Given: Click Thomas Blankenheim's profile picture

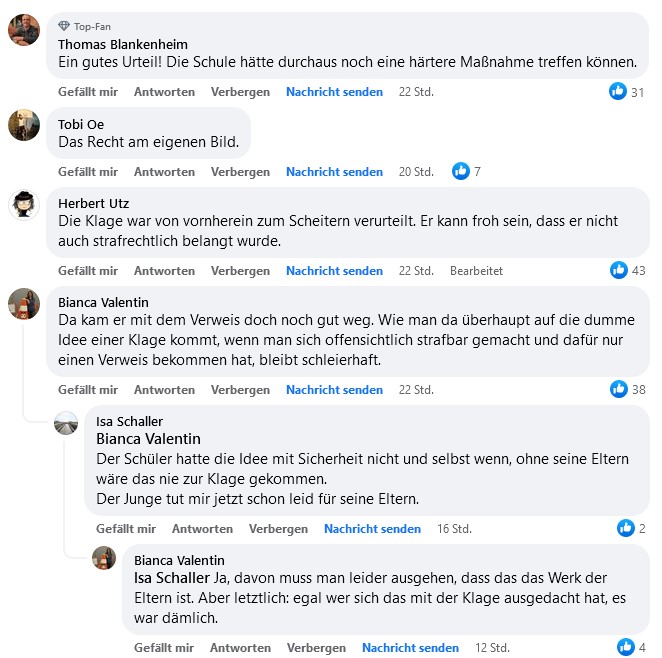Looking at the screenshot, I should 23,29.
